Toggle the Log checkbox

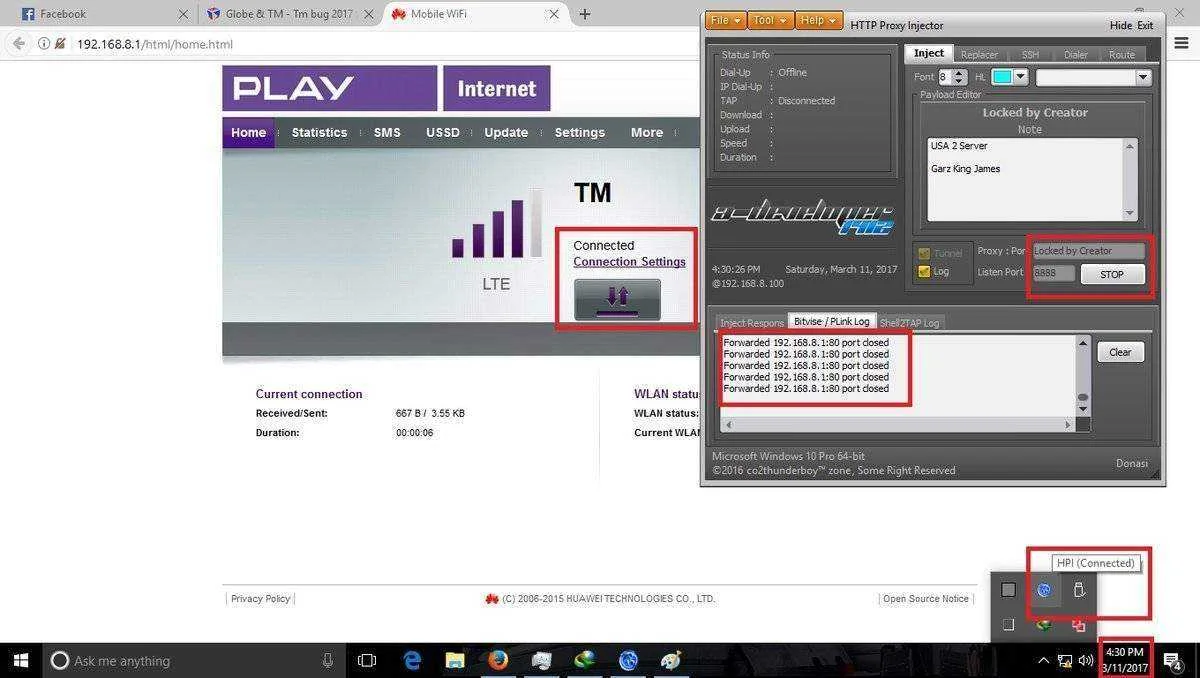click(x=924, y=271)
